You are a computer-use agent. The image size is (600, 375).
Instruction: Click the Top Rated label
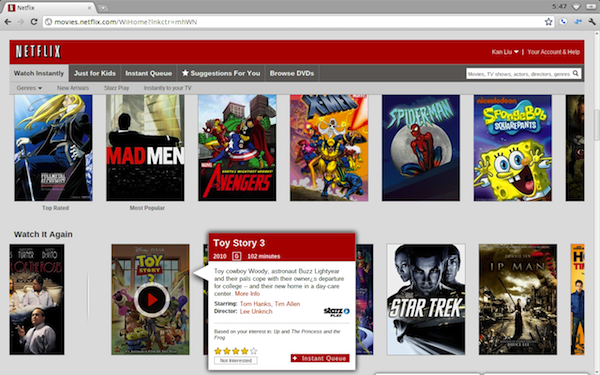click(55, 208)
